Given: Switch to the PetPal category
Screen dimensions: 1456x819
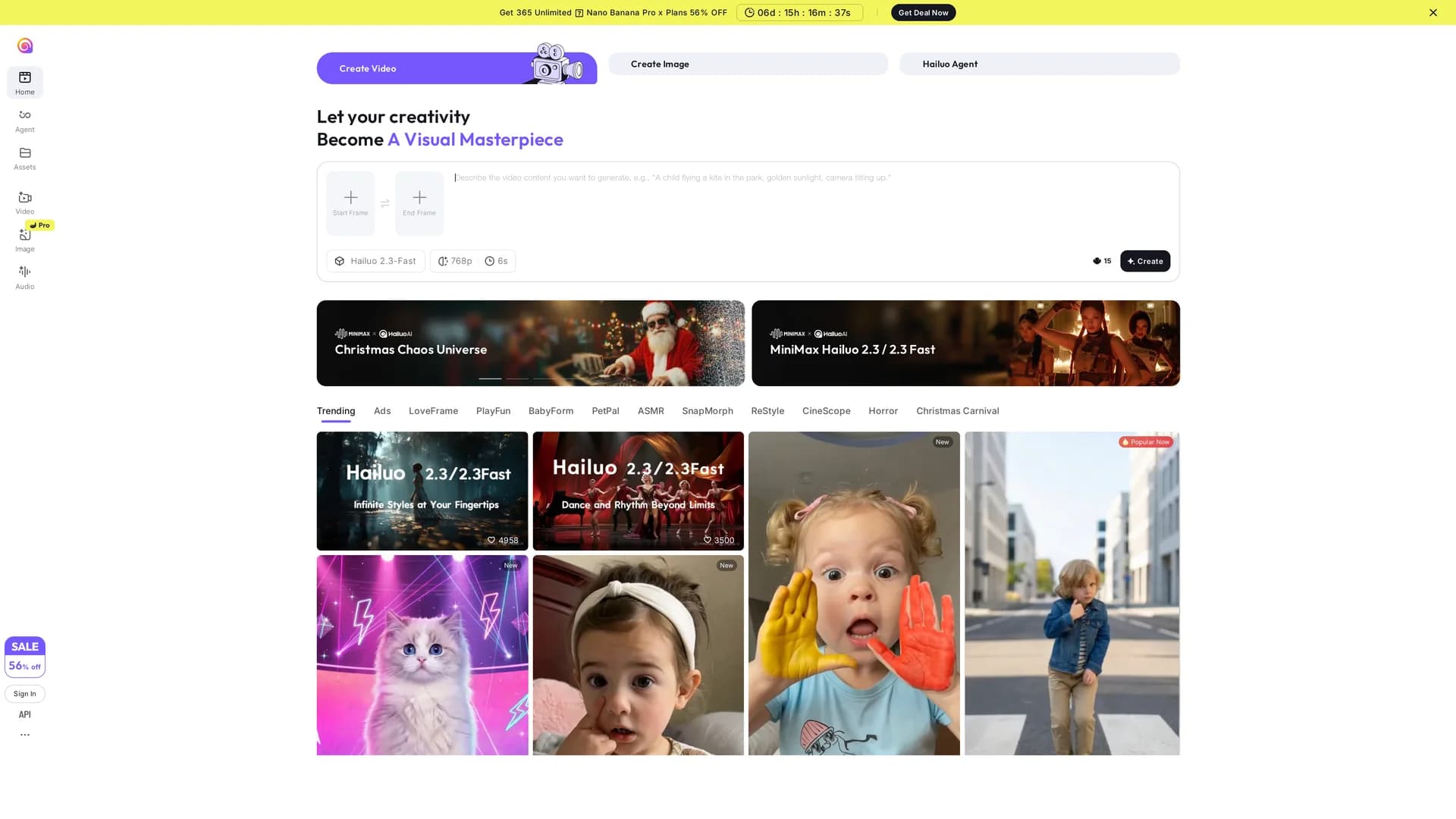Looking at the screenshot, I should [x=605, y=411].
